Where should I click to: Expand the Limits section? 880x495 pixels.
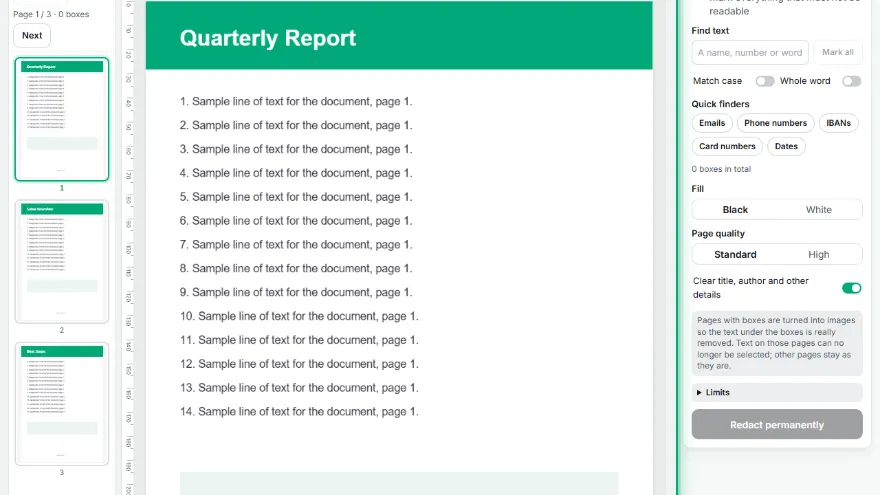coord(777,392)
